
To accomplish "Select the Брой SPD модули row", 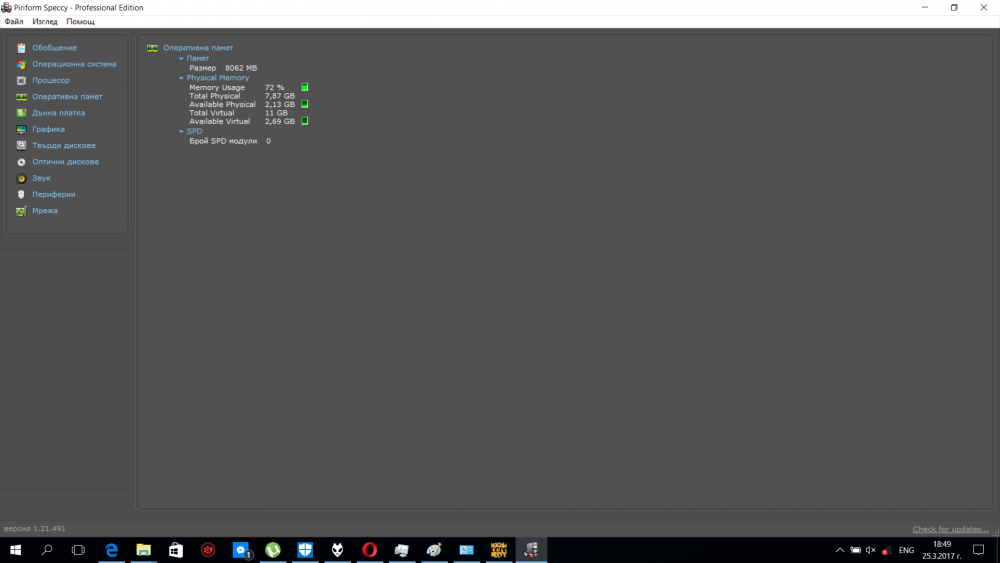I will [x=230, y=141].
